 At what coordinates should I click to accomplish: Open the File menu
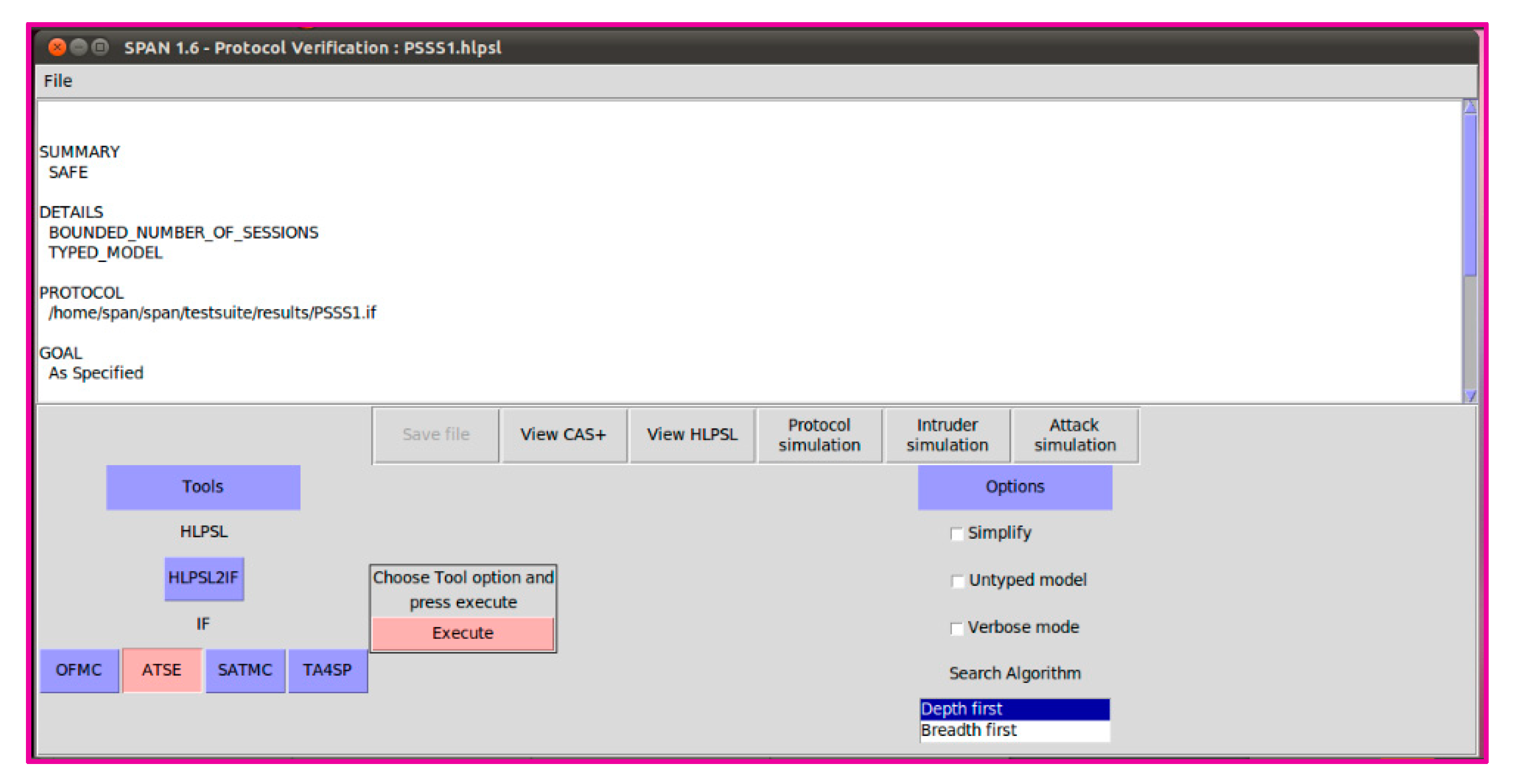tap(57, 81)
